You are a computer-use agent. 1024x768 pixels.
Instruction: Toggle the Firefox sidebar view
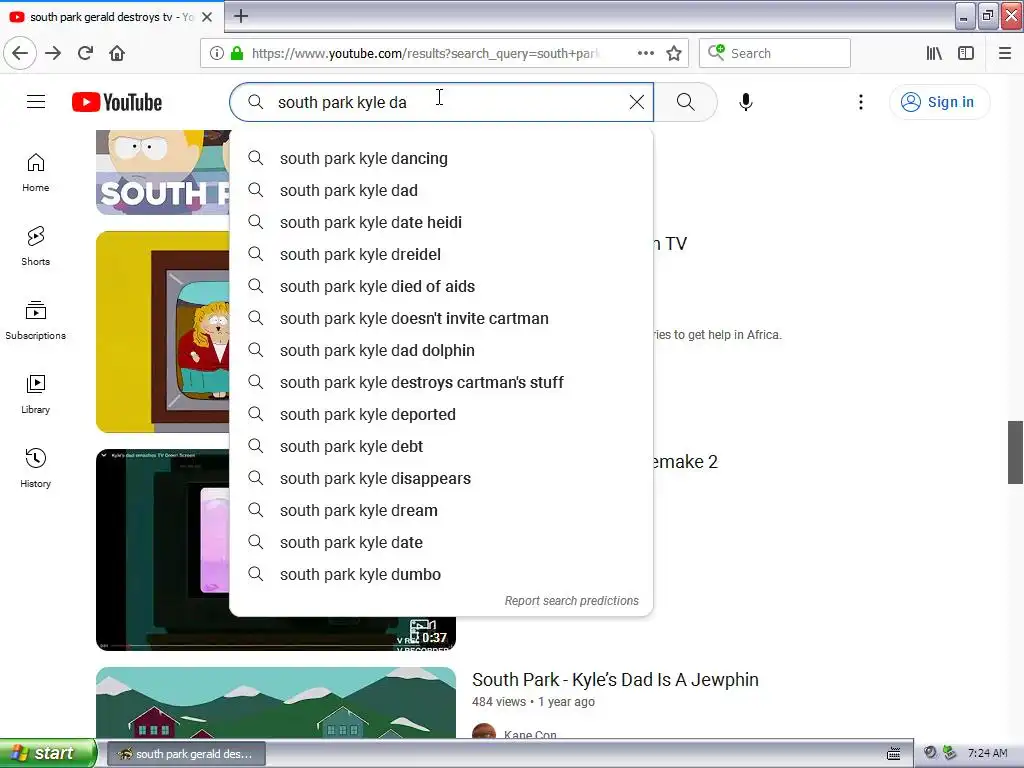966,53
